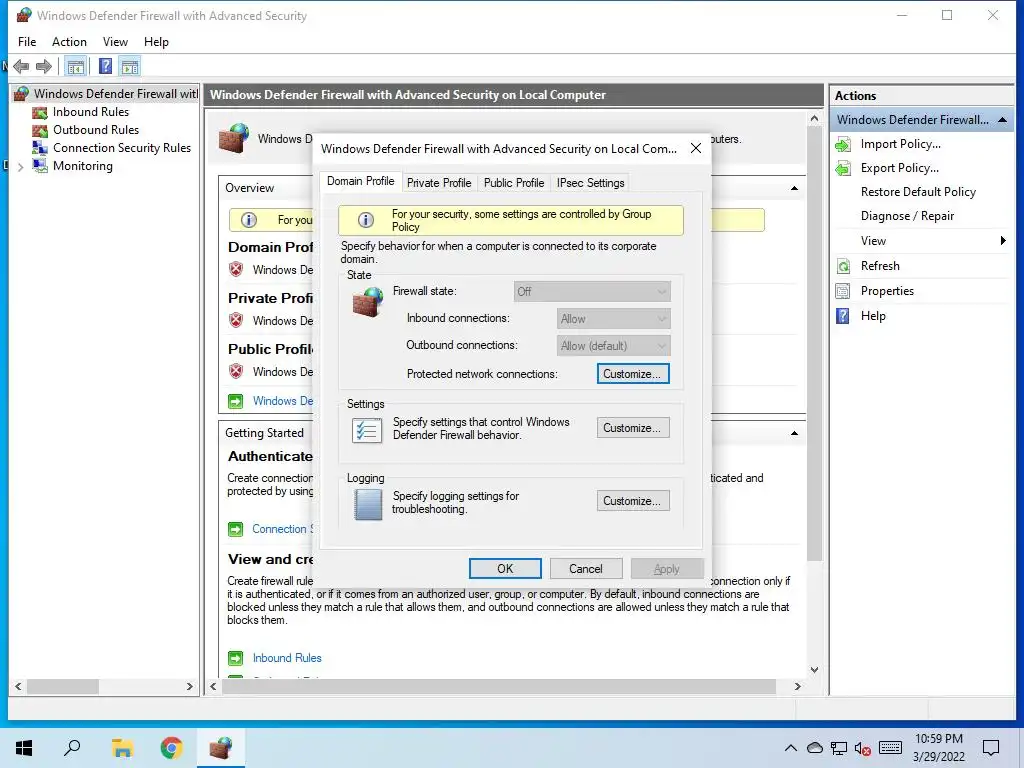Open the Help menu in menu bar
This screenshot has height=768, width=1024.
(x=156, y=42)
